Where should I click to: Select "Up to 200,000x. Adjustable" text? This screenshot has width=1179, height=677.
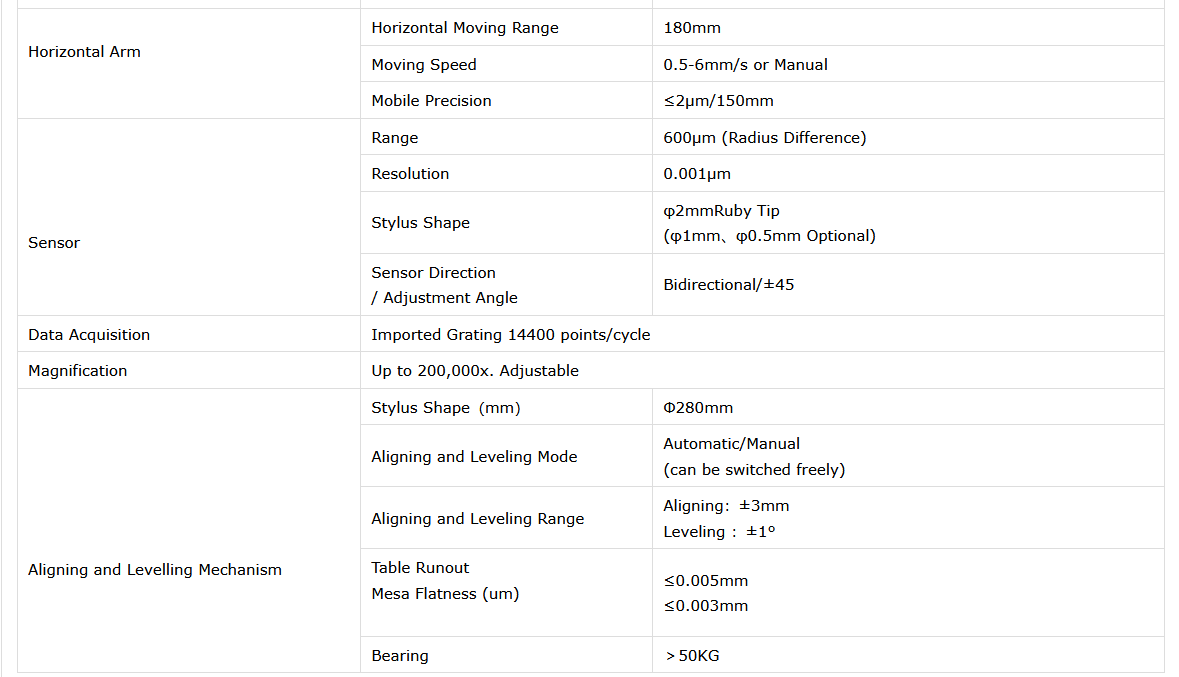[475, 371]
